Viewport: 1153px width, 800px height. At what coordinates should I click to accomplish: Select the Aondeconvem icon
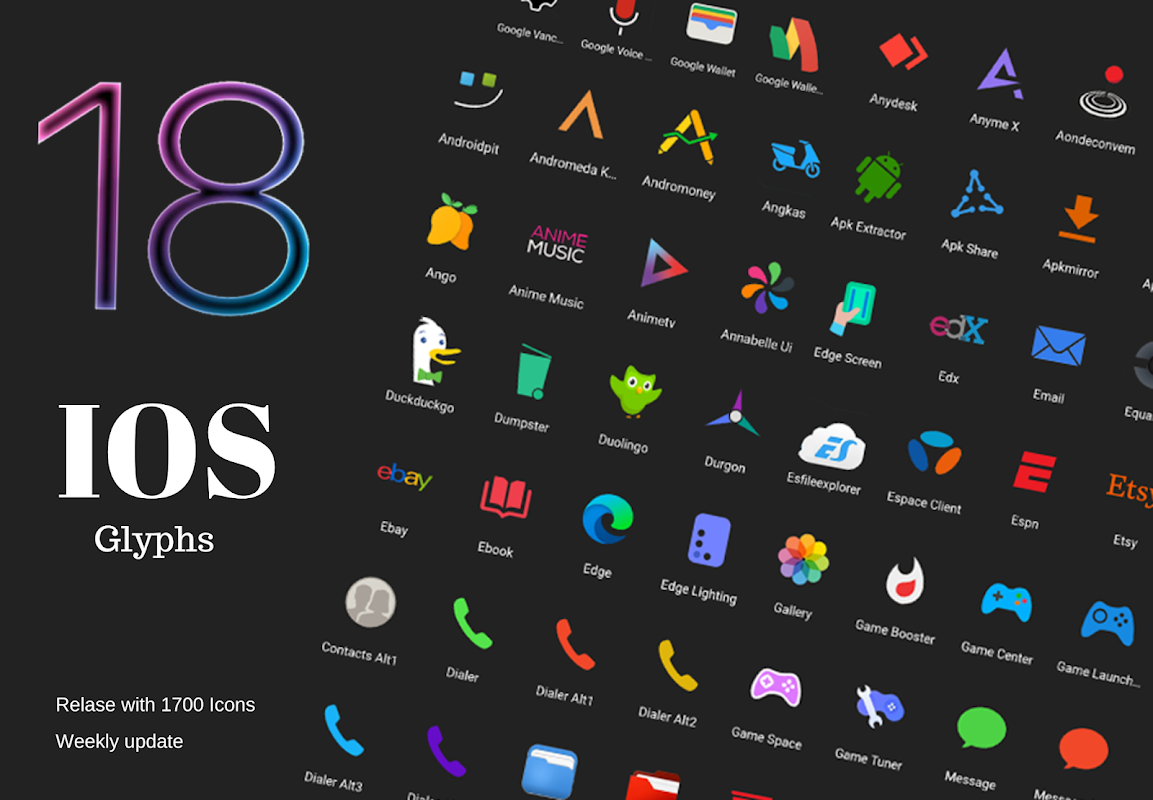[x=1104, y=93]
